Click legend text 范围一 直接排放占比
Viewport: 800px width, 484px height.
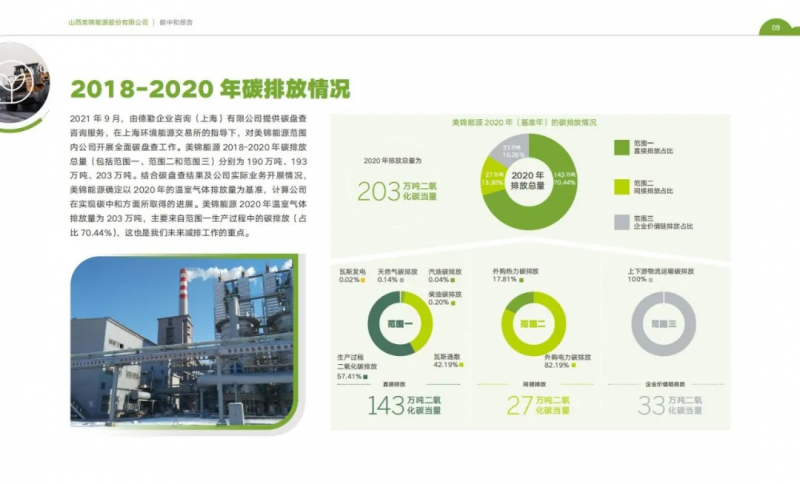coord(653,147)
